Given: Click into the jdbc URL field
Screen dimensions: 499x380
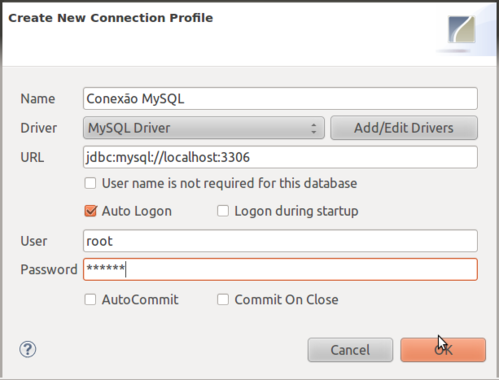Looking at the screenshot, I should (x=280, y=157).
